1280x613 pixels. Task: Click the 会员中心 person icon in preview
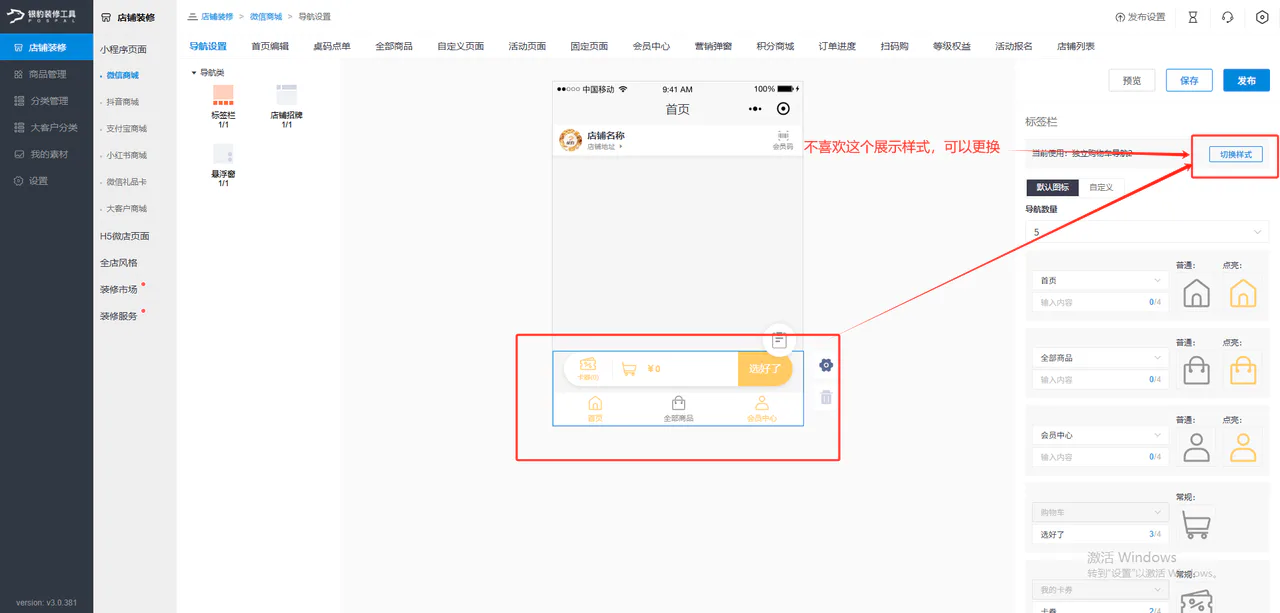[762, 403]
